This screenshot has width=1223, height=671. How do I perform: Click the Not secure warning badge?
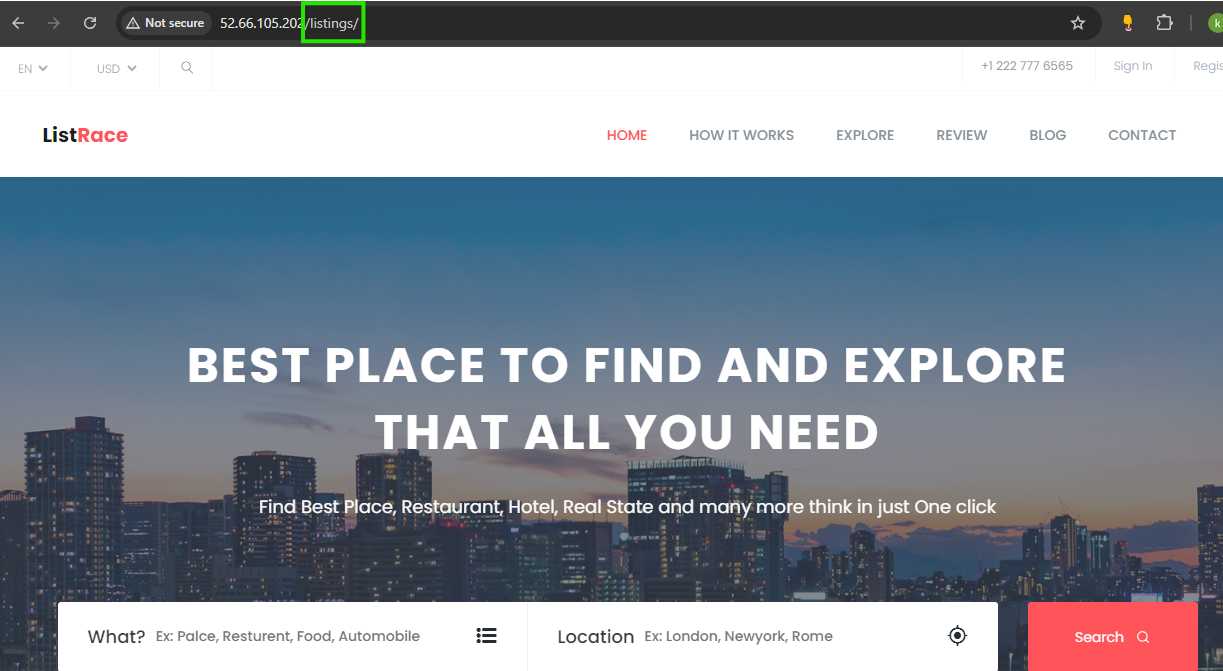point(165,23)
